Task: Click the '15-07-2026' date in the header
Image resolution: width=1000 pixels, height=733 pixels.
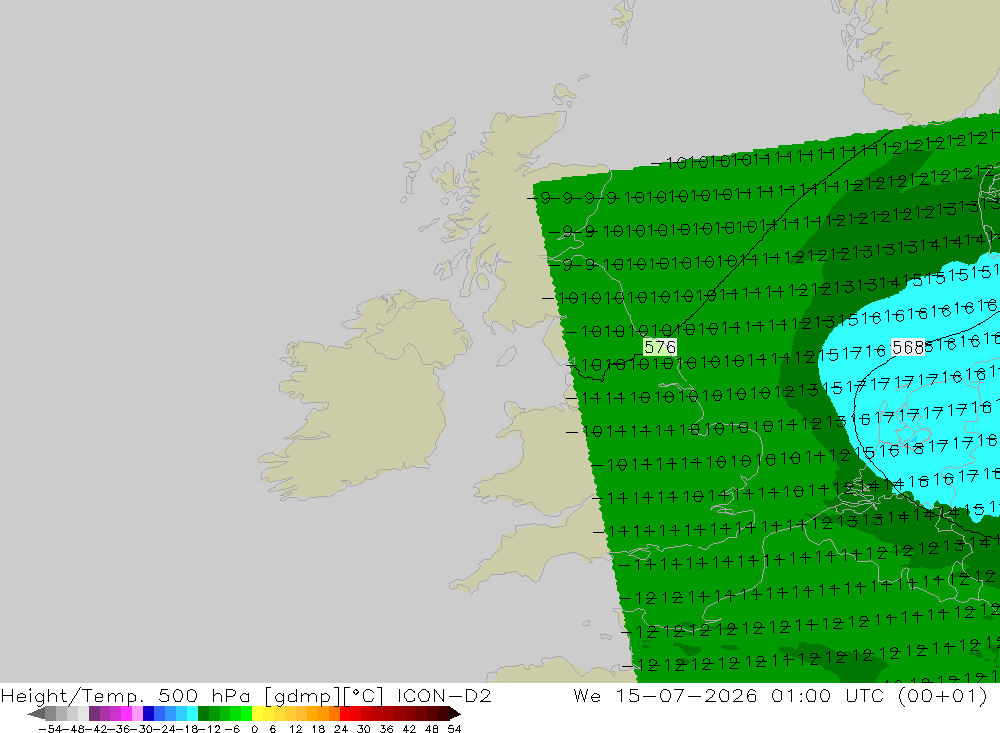Action: click(686, 695)
